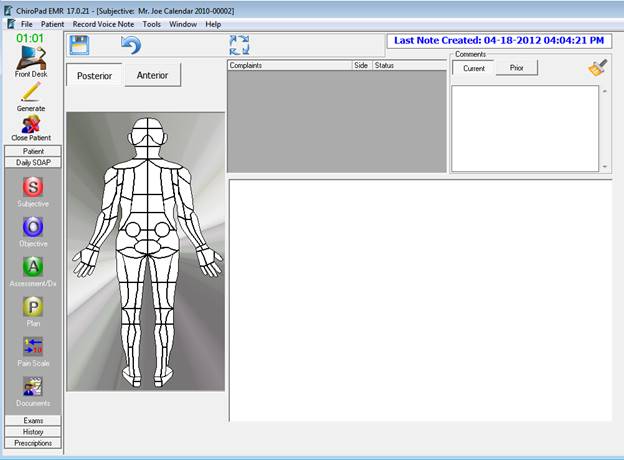Open the Objective section icon
624x460 pixels.
coord(32,227)
